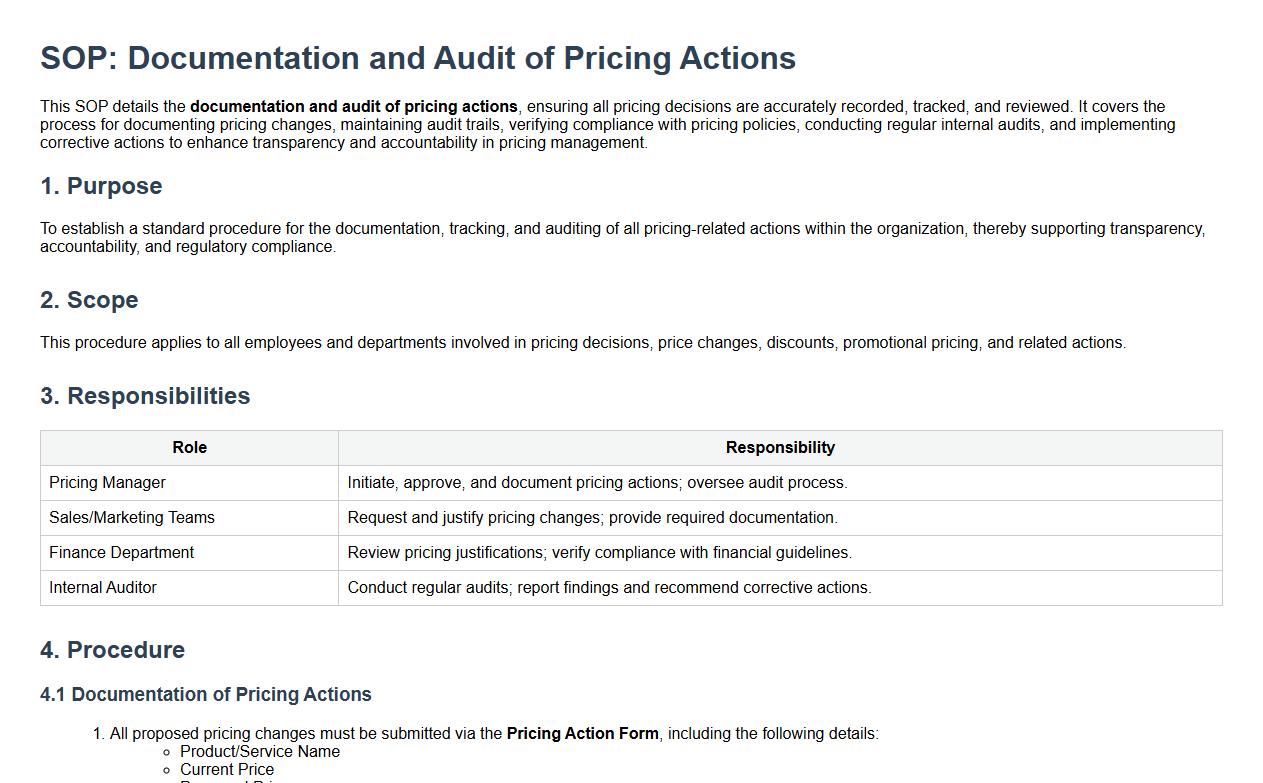Click the 'Role' table column header
This screenshot has width=1263, height=783.
[x=189, y=448]
